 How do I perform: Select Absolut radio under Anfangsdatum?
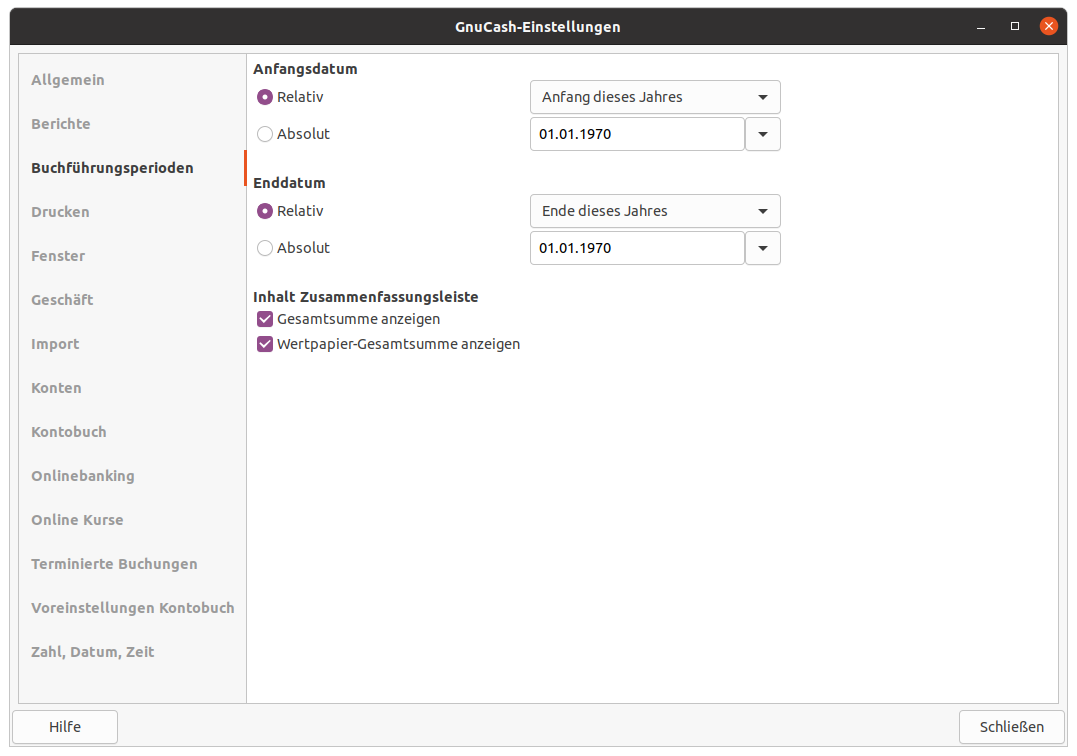pos(265,134)
